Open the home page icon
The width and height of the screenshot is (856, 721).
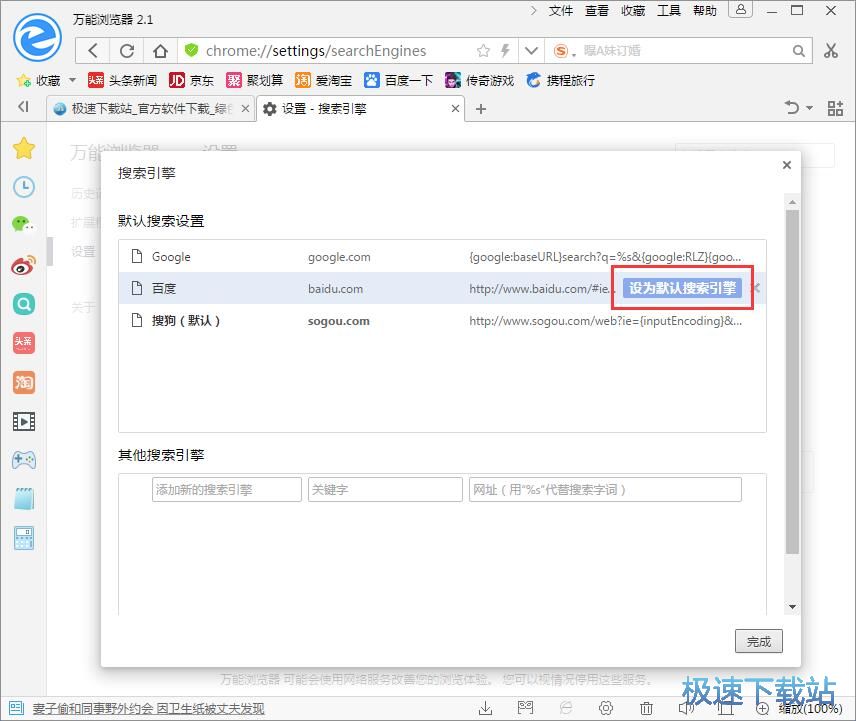160,51
